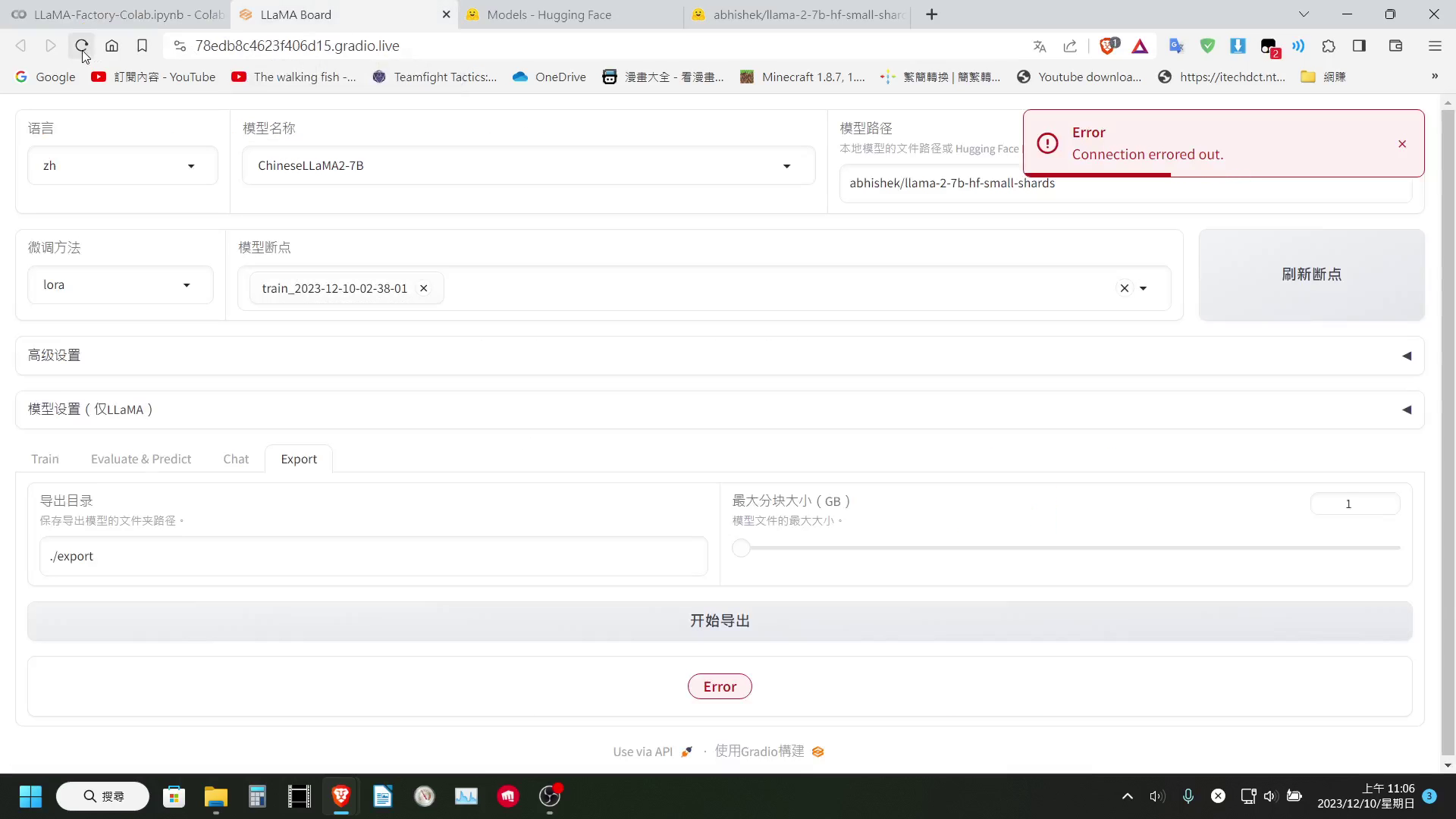1456x819 pixels.
Task: Show more bookmarks overflow chevron
Action: (x=1435, y=77)
